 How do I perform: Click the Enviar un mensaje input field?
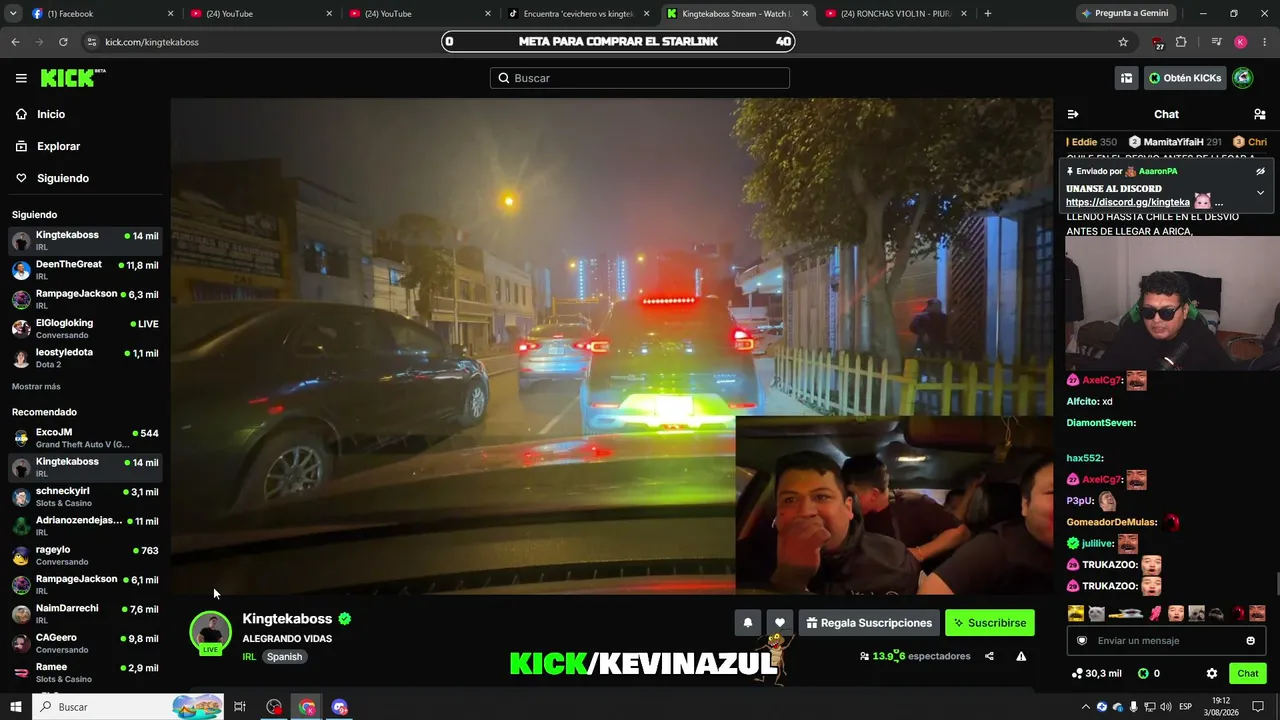pos(1166,641)
